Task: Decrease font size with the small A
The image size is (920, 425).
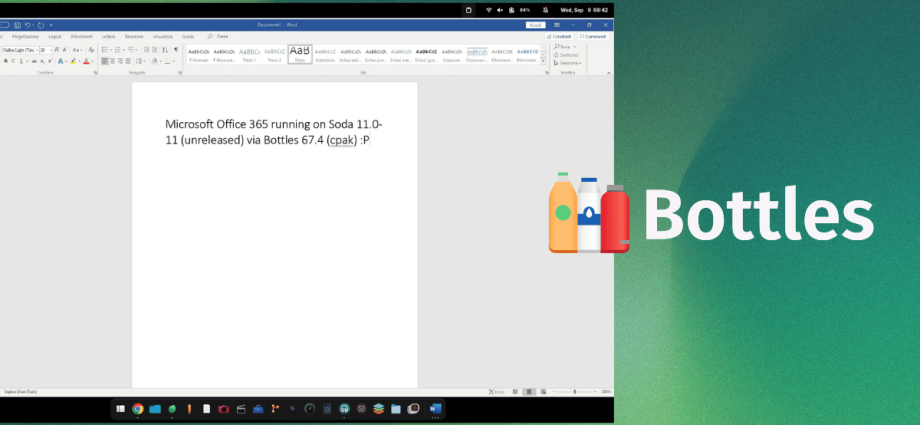Action: 65,50
